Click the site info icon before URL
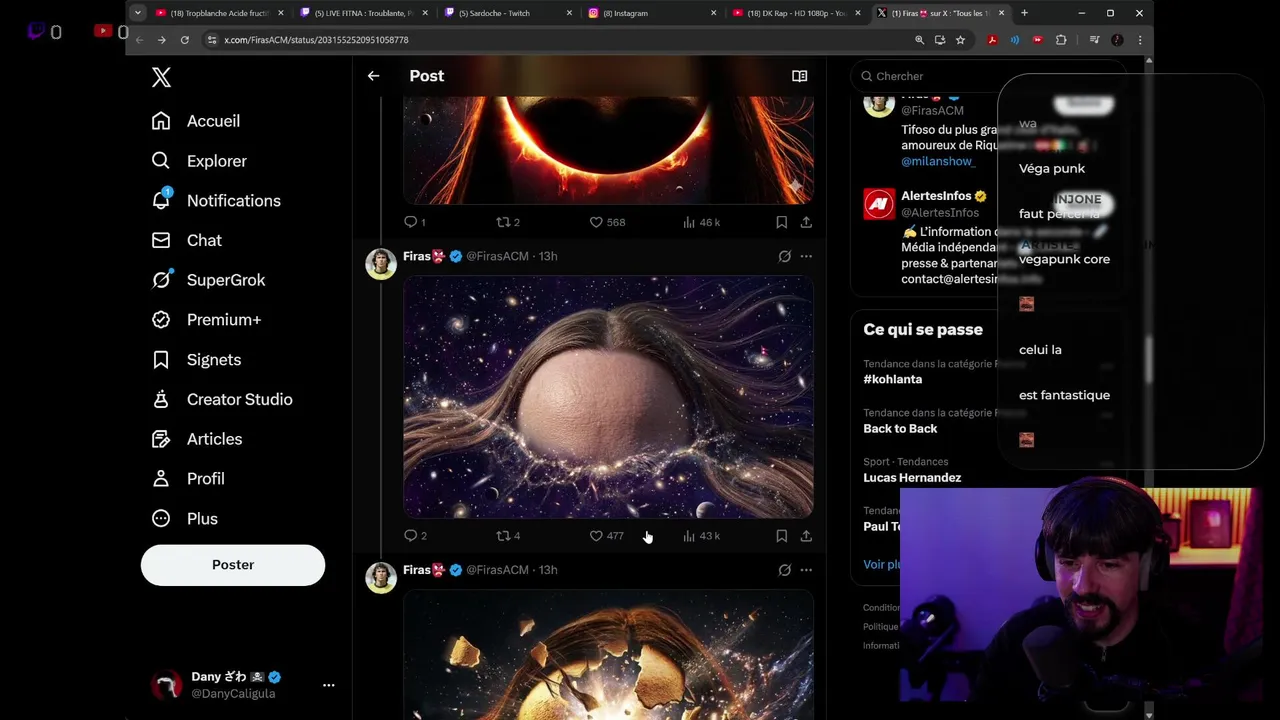The height and width of the screenshot is (720, 1280). 211,40
